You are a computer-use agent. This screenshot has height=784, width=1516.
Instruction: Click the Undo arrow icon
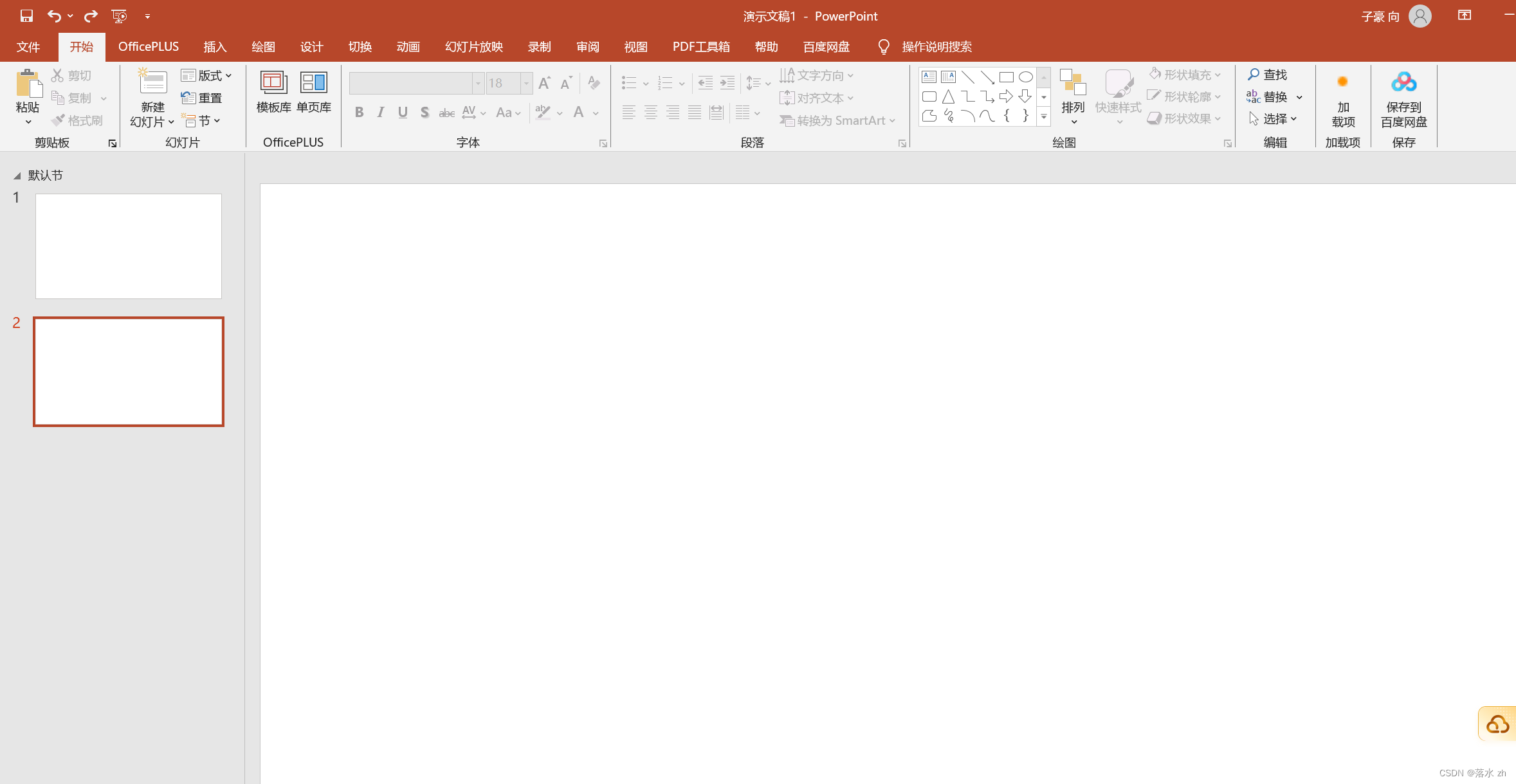[54, 15]
